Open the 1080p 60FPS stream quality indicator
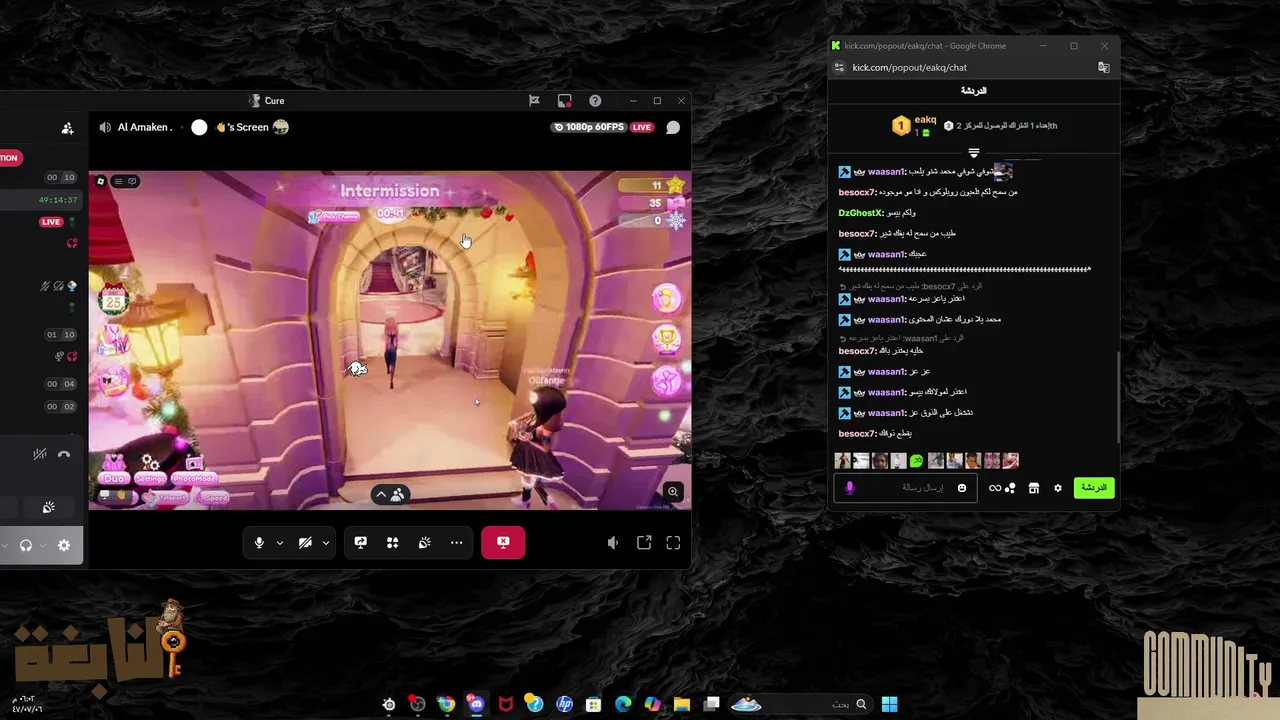 590,127
